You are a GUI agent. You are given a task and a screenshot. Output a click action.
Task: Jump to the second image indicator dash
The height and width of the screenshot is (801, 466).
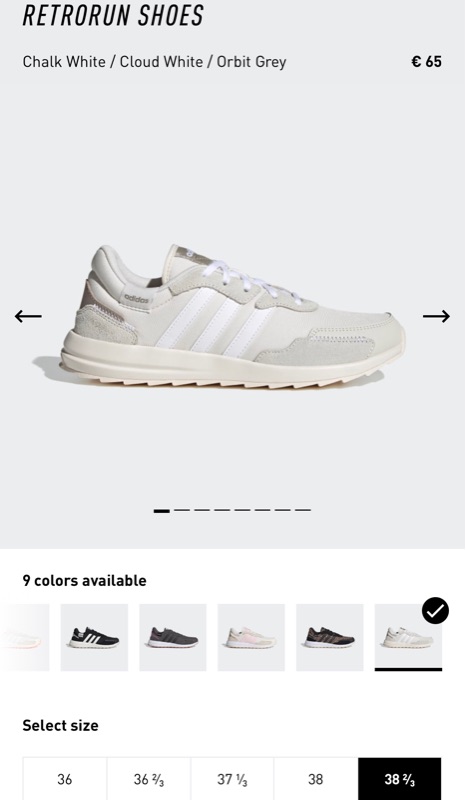(181, 510)
